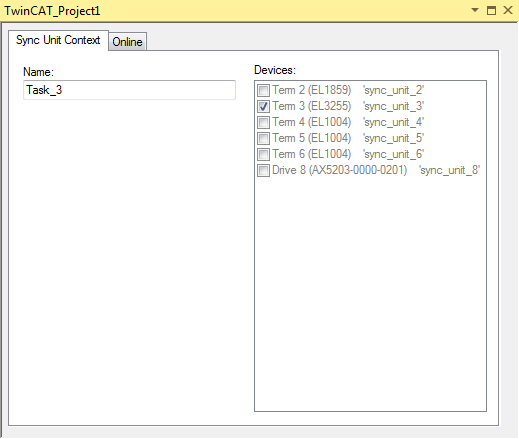Enable the Term 2 (EL1859) checkbox
The image size is (519, 439).
[x=263, y=90]
